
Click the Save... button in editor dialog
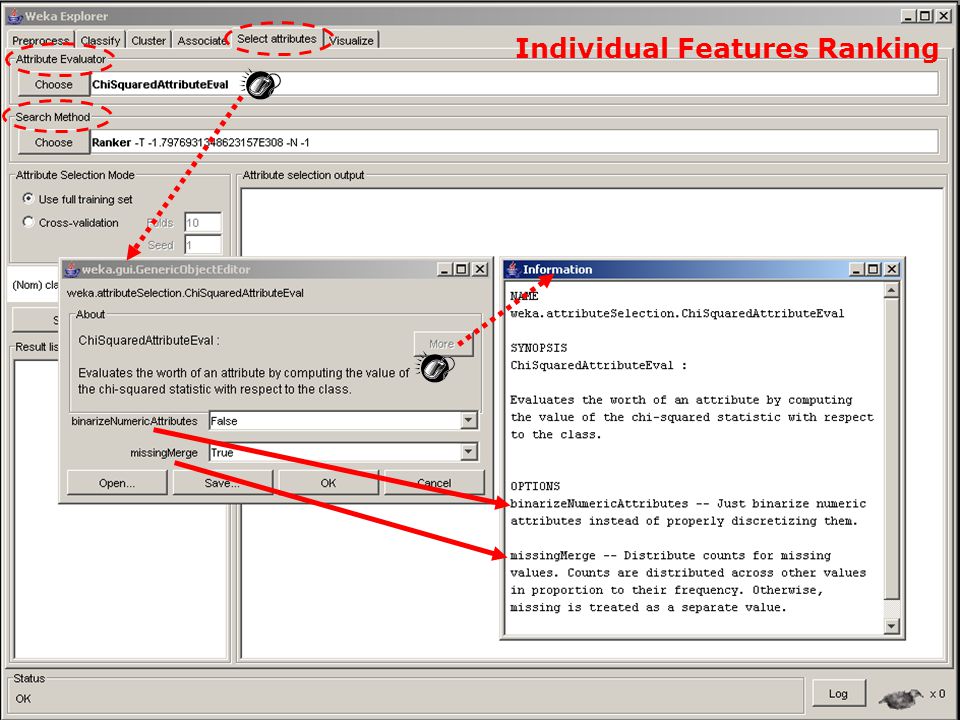coord(222,483)
